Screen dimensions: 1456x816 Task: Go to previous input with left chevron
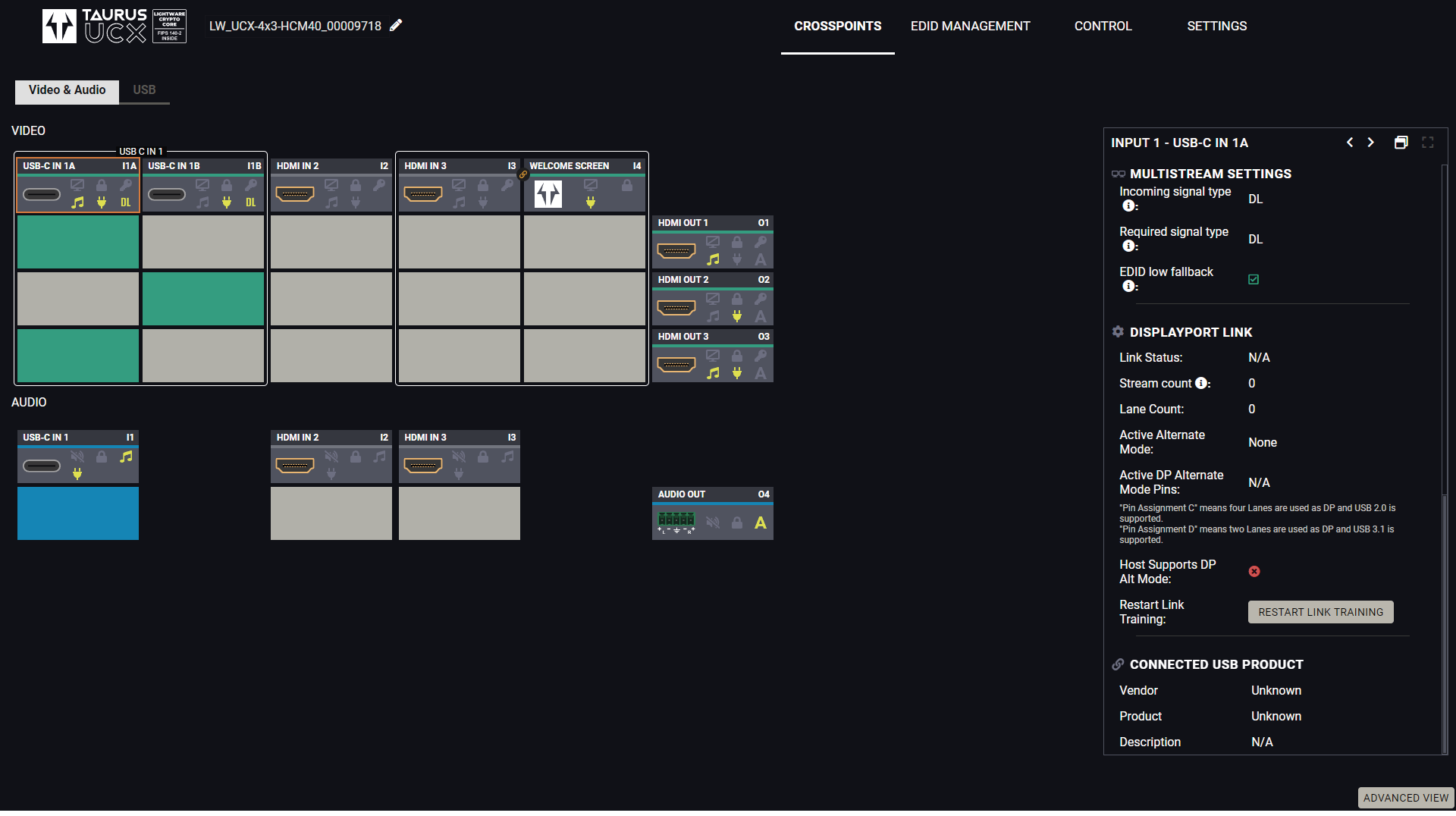click(x=1350, y=143)
